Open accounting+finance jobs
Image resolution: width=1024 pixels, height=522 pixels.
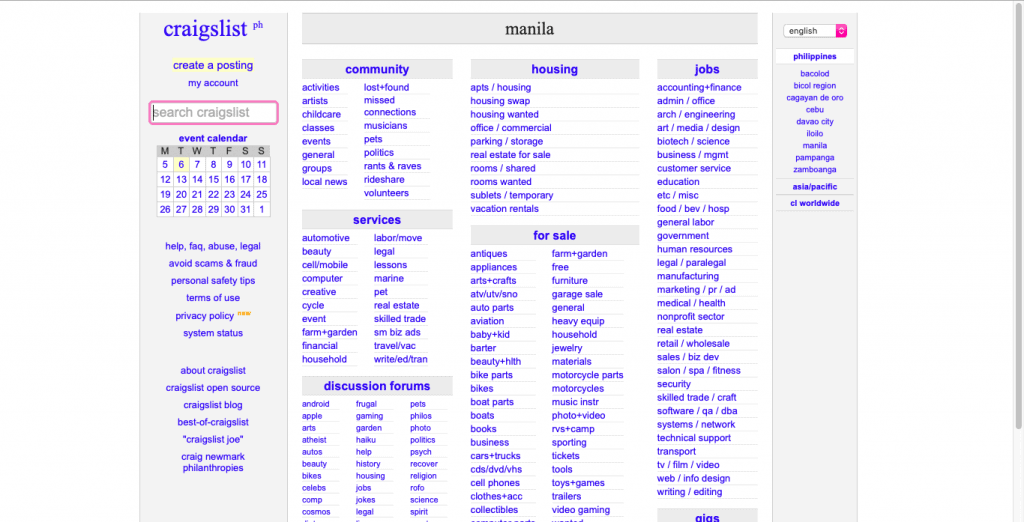coord(699,88)
